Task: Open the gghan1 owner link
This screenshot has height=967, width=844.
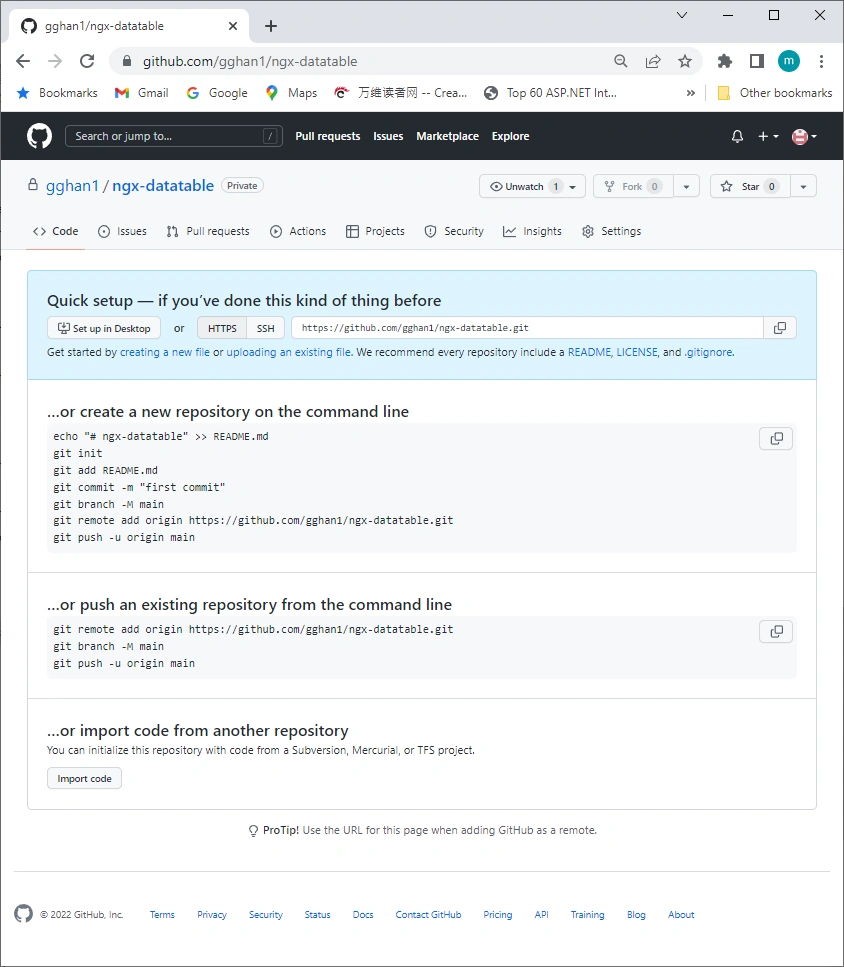Action: tap(72, 186)
